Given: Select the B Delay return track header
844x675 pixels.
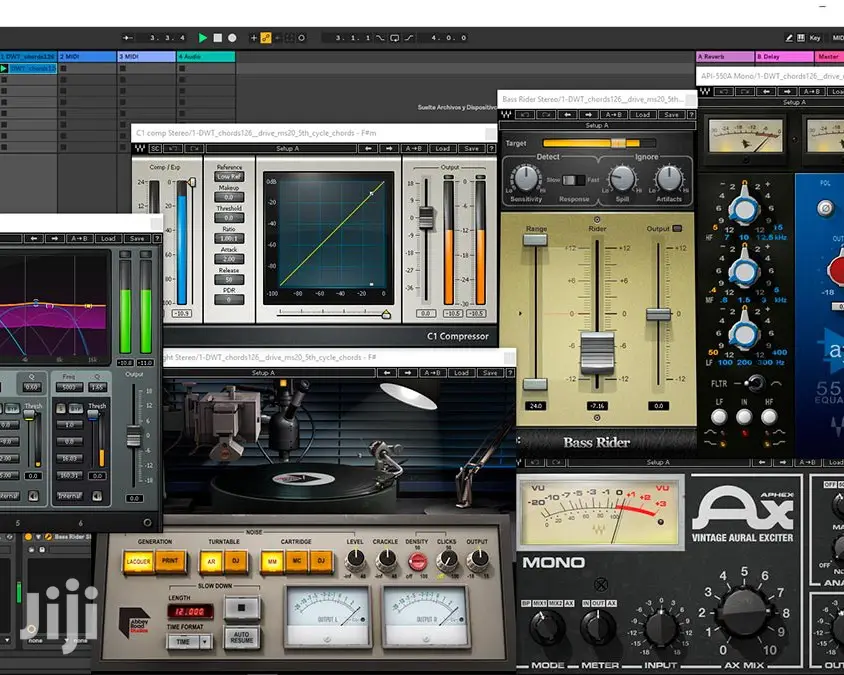Looking at the screenshot, I should 784,57.
